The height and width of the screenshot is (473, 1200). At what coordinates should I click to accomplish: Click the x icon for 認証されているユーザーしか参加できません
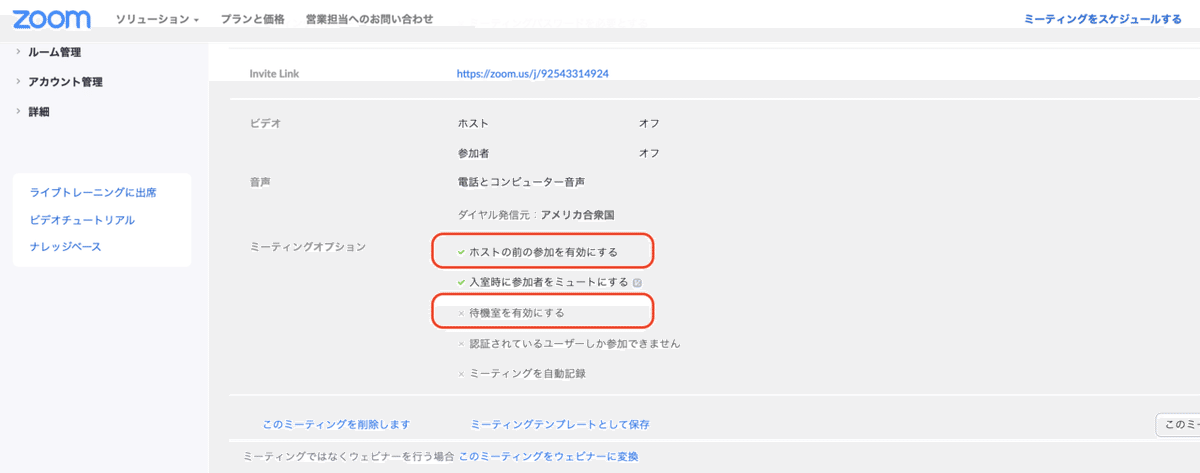(461, 344)
